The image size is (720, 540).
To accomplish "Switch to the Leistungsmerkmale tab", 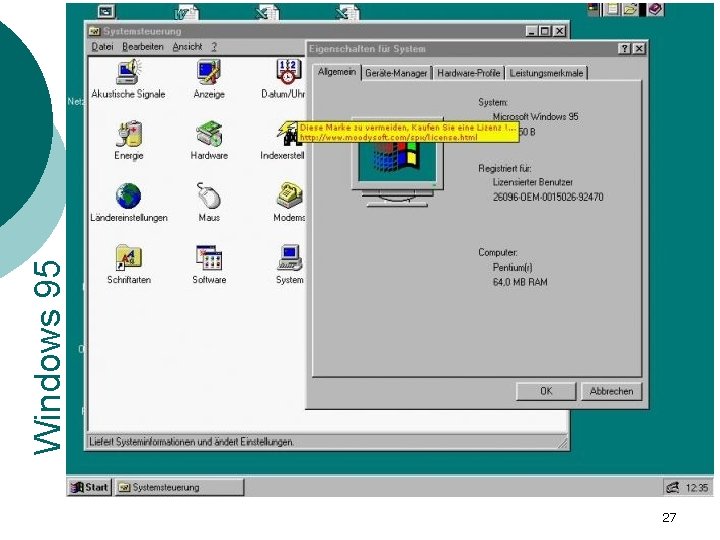I will 546,73.
